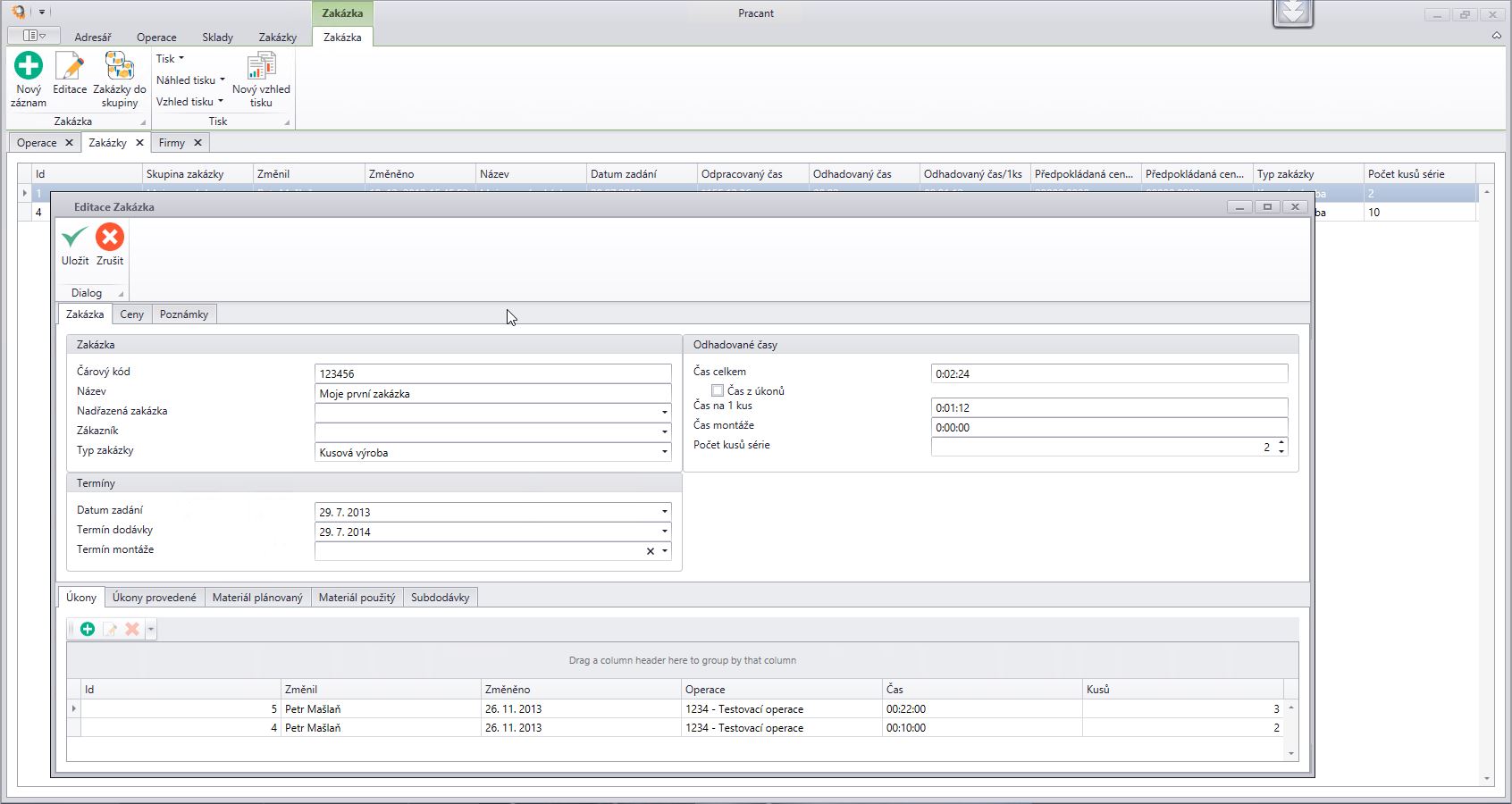Image resolution: width=1512 pixels, height=804 pixels.
Task: Click Nový vzhled tisku icon
Action: 261,65
